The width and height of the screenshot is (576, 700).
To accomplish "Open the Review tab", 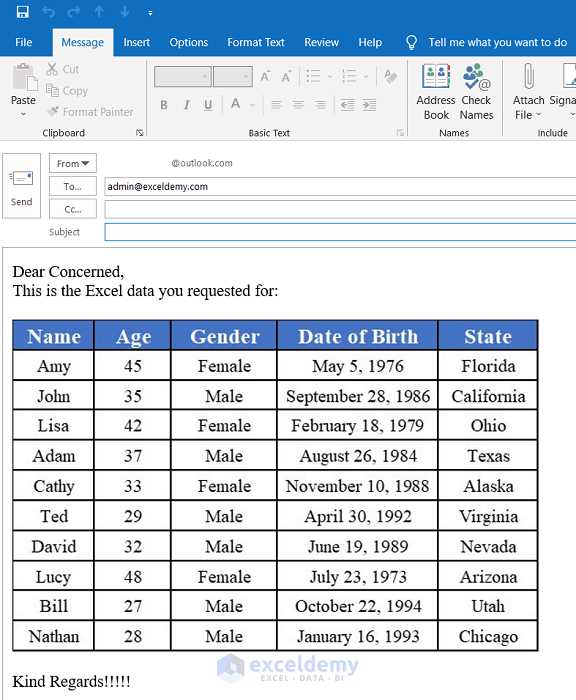I will coord(321,42).
